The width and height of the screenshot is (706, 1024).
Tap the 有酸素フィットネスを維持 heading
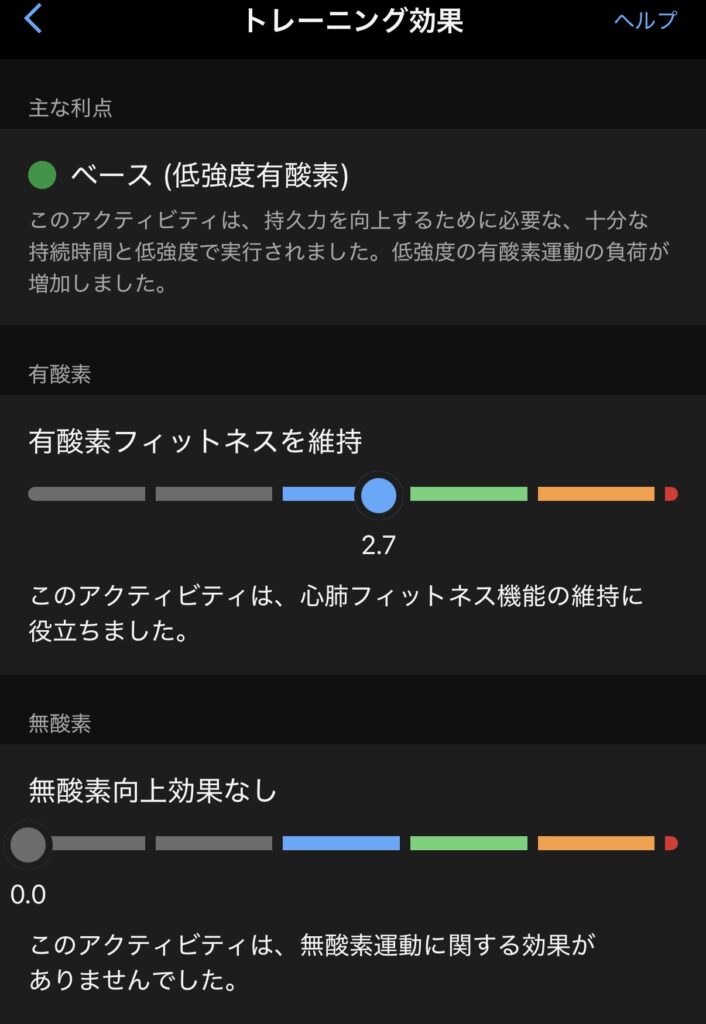point(195,441)
